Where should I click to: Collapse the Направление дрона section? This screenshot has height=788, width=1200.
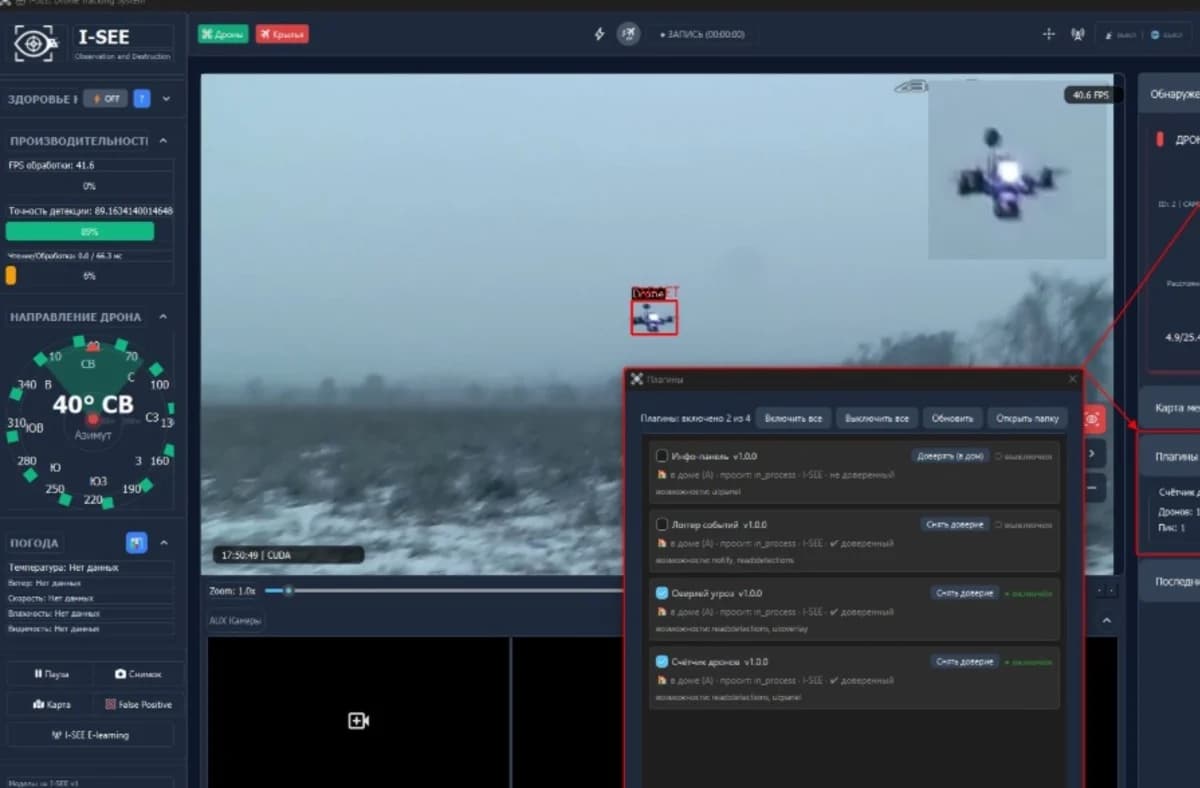coord(163,317)
